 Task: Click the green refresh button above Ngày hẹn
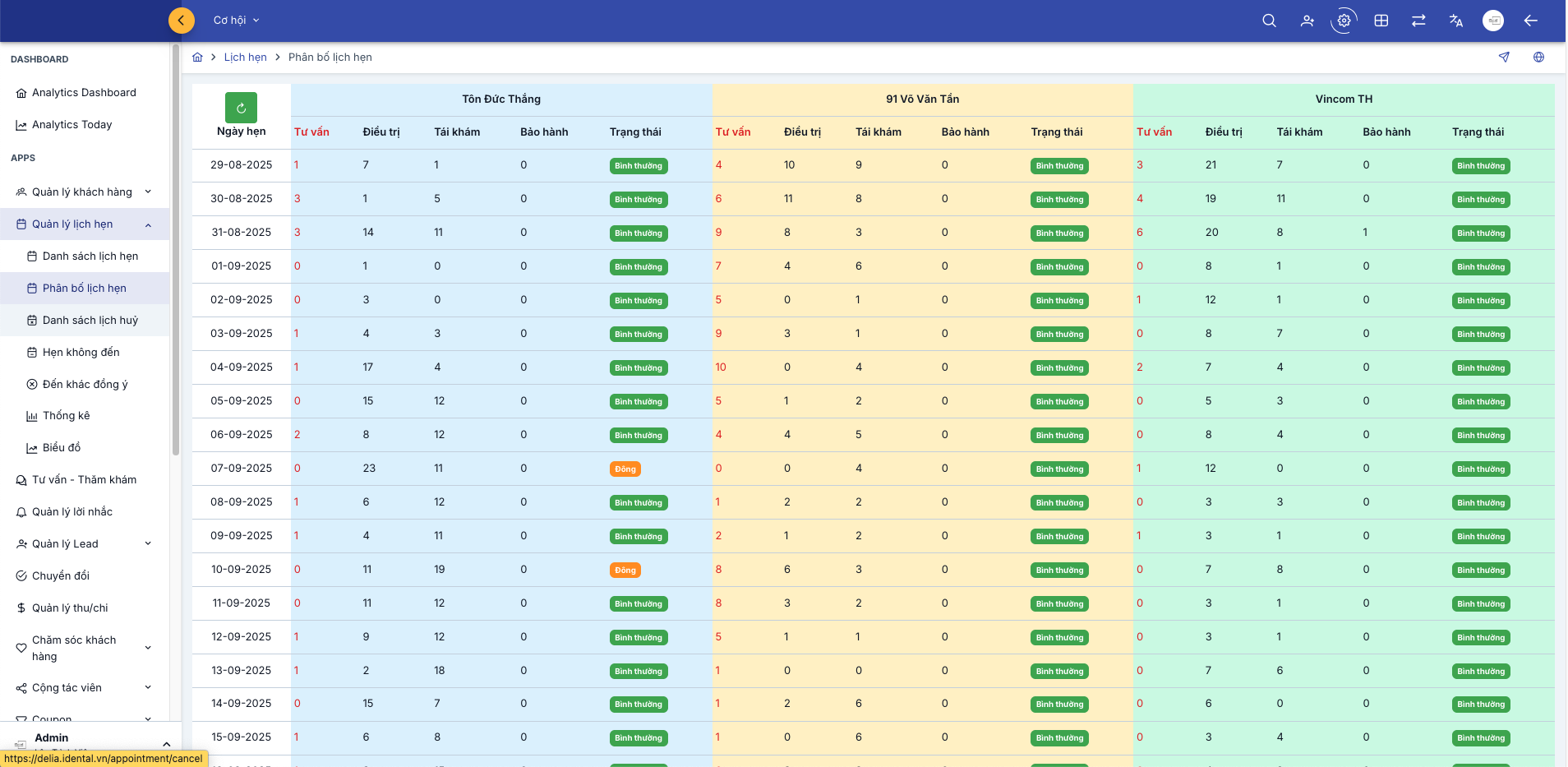click(241, 108)
